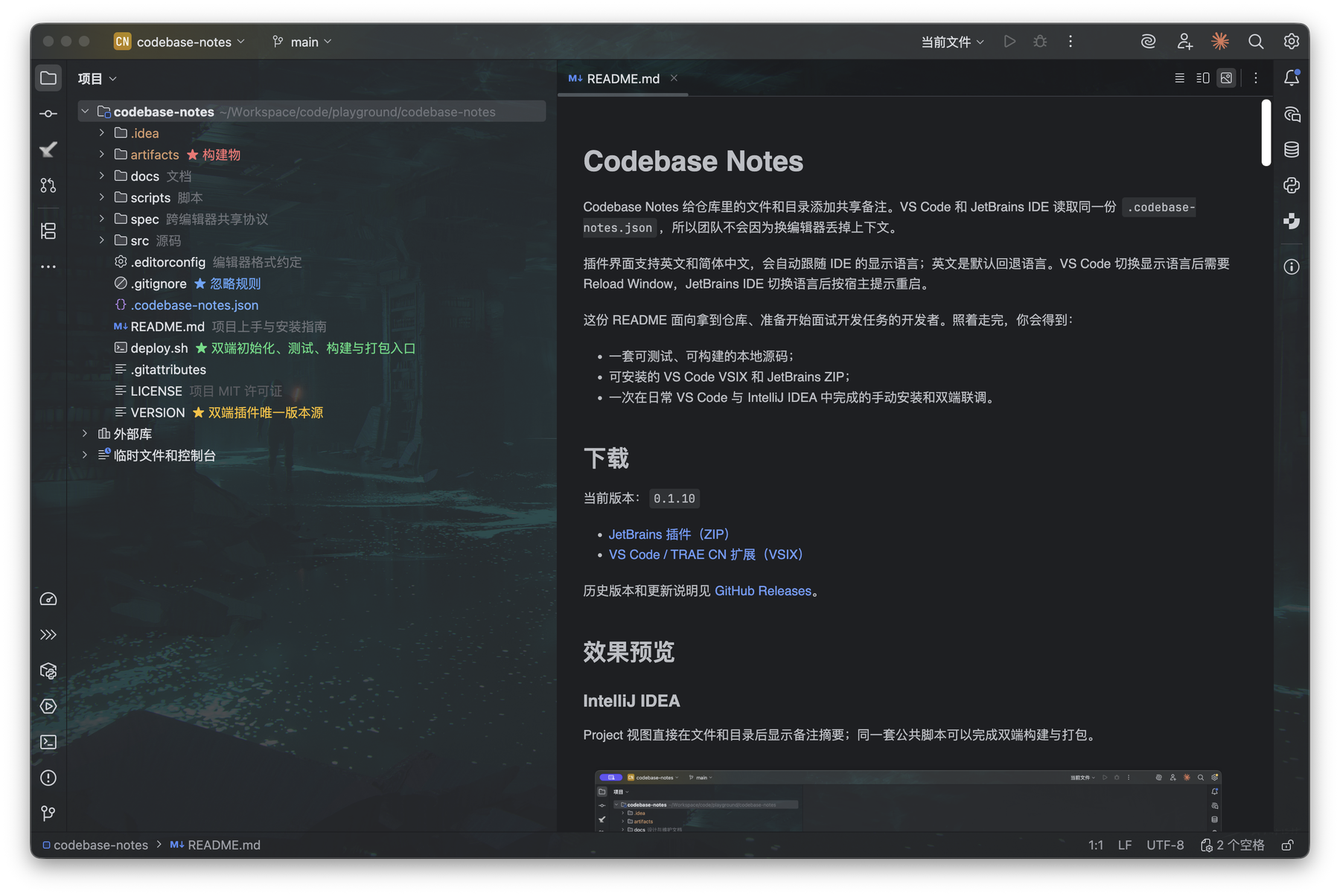
Task: Click the preview vertical scrollbar thumb
Action: pyautogui.click(x=1266, y=132)
